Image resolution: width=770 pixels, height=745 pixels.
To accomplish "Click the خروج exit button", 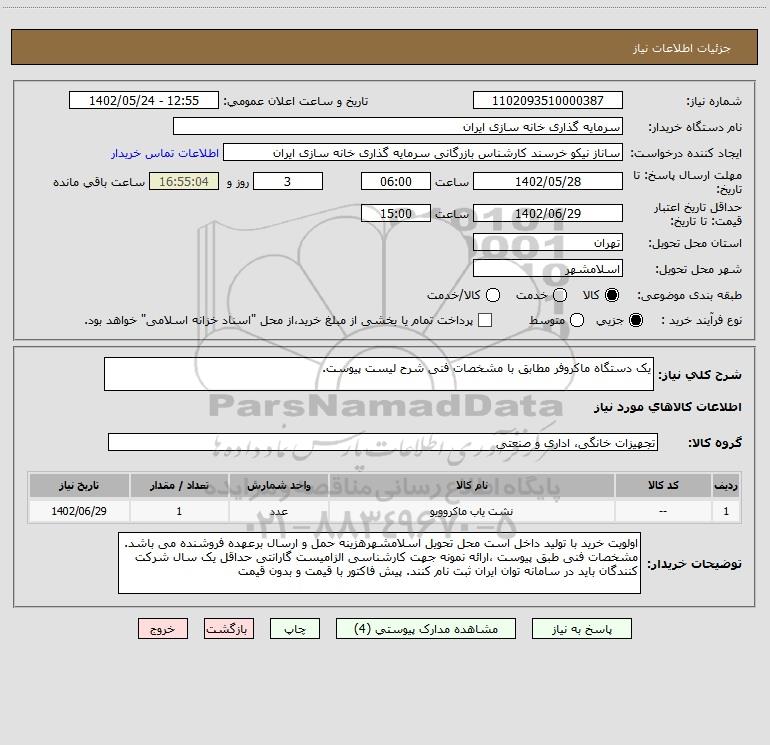I will (x=163, y=629).
